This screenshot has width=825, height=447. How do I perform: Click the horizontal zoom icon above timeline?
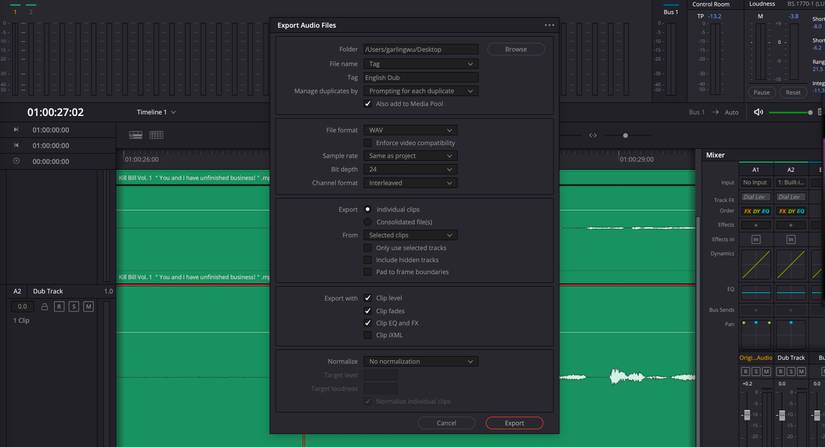tap(593, 135)
